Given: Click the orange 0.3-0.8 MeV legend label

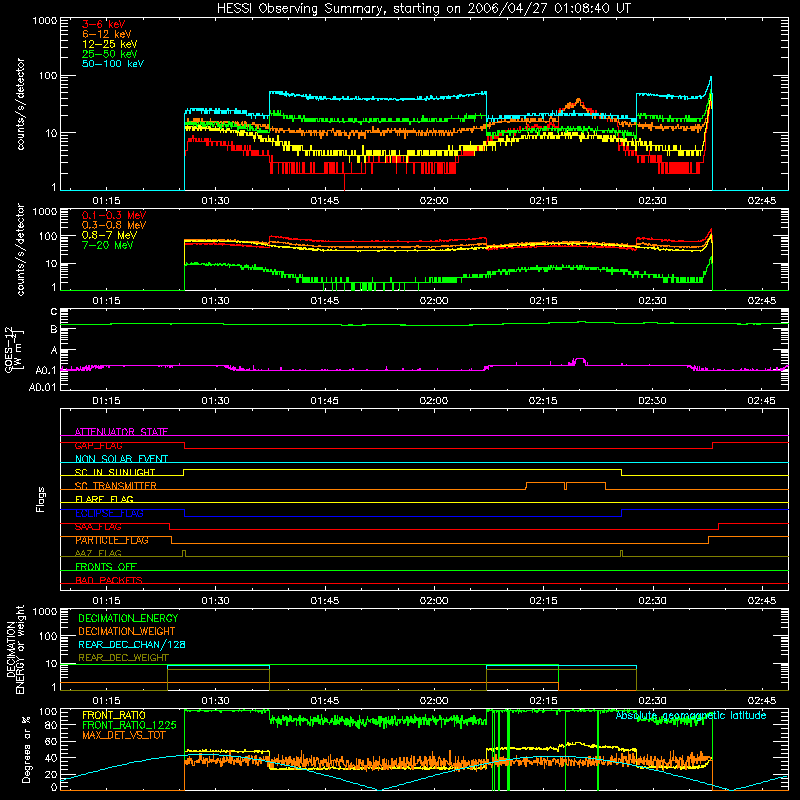Looking at the screenshot, I should point(114,225).
